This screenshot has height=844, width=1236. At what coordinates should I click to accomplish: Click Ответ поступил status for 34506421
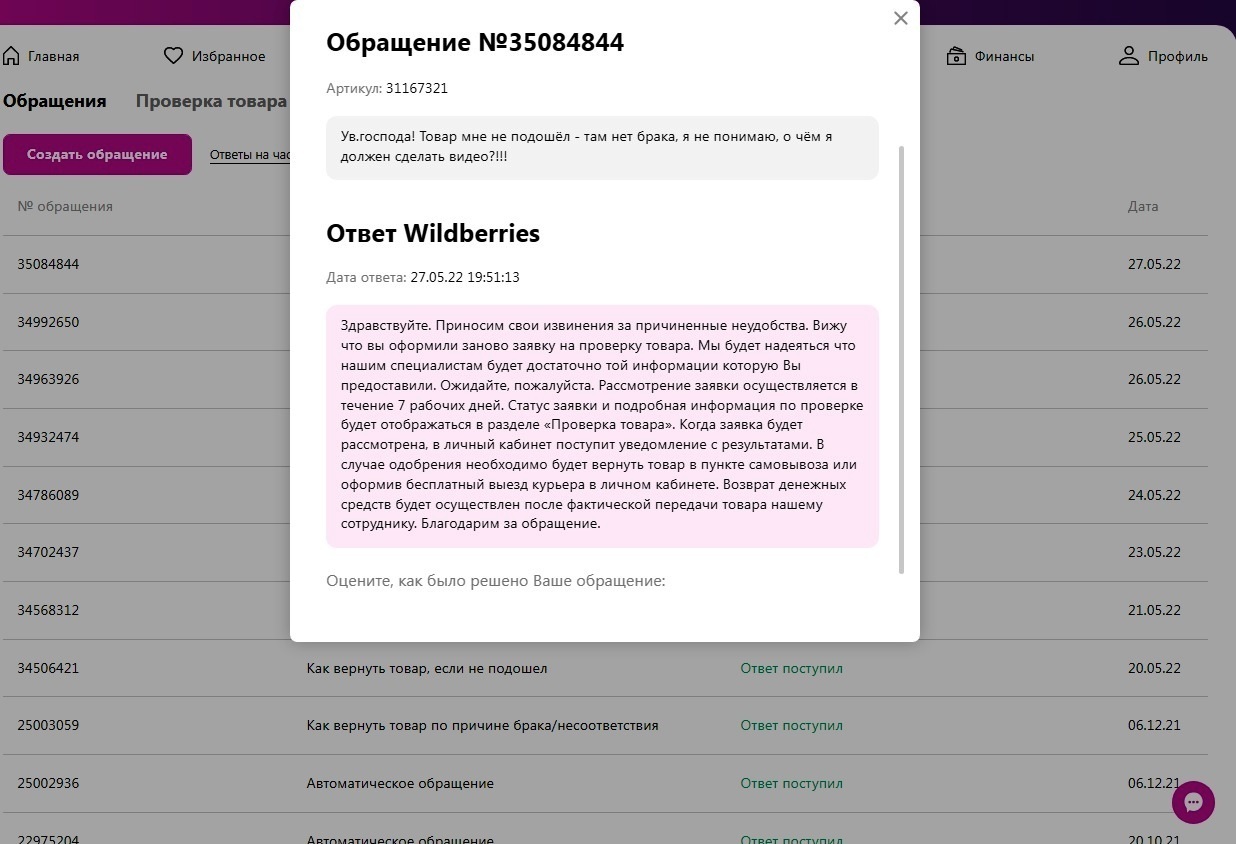pos(791,668)
